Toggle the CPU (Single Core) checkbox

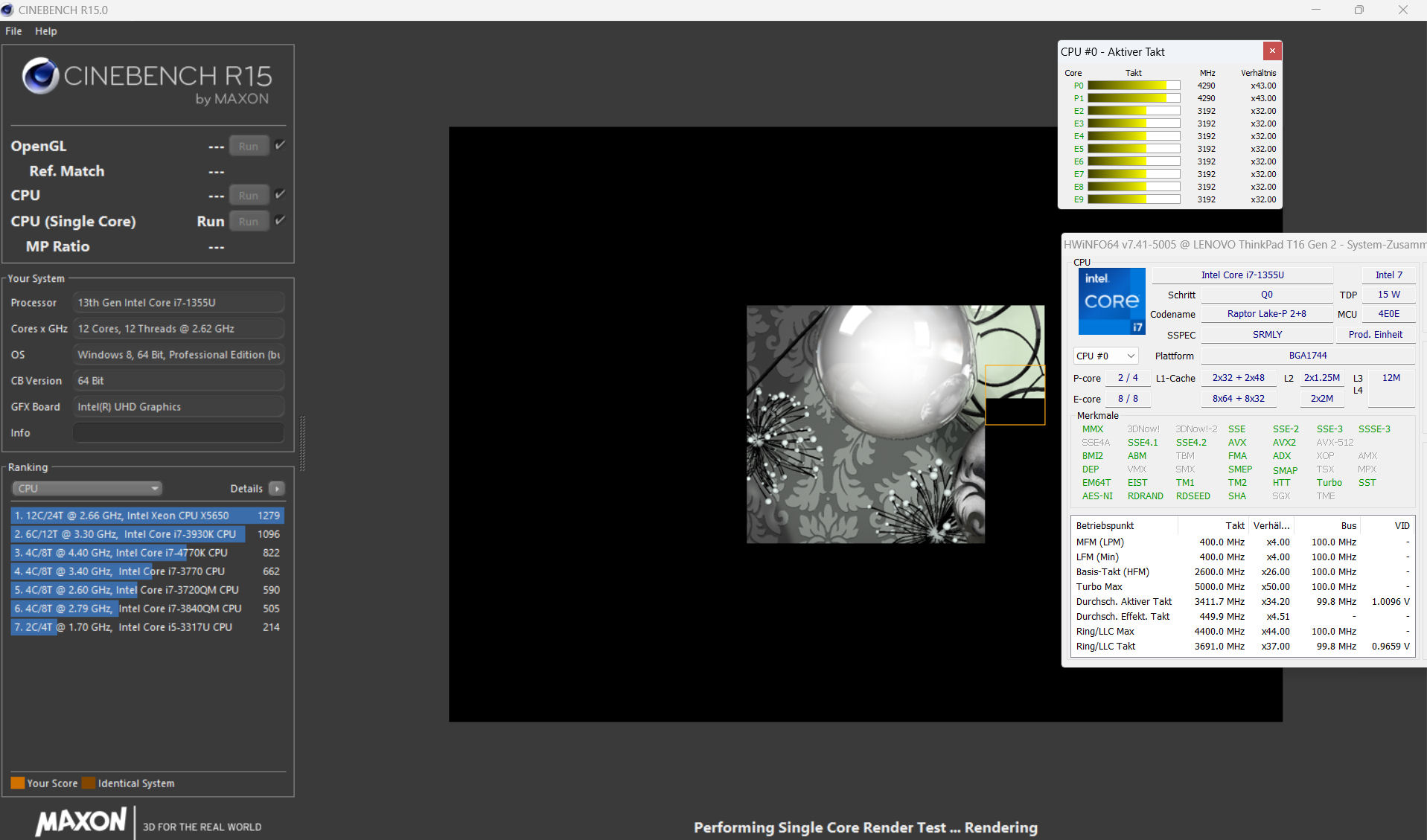tap(280, 220)
